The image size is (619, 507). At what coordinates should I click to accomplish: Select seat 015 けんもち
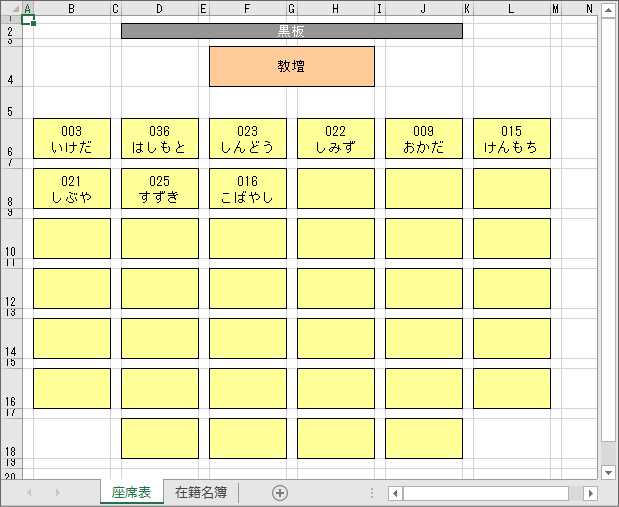(x=512, y=139)
